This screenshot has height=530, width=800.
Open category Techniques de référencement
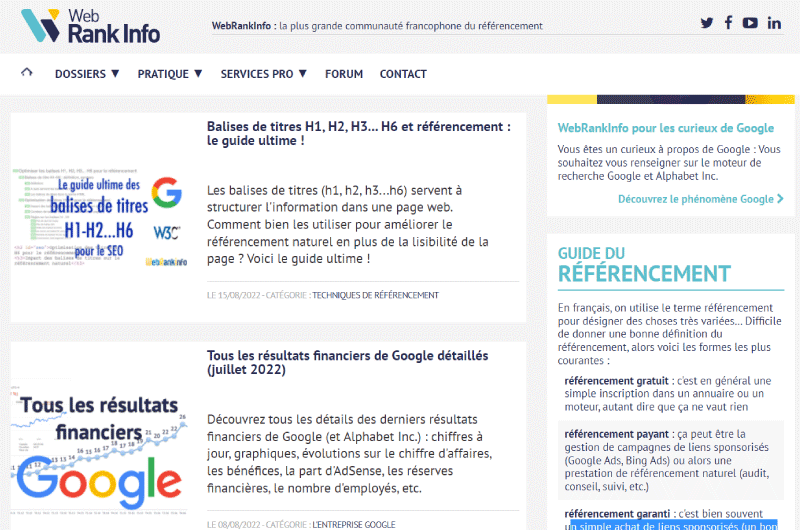pyautogui.click(x=376, y=295)
